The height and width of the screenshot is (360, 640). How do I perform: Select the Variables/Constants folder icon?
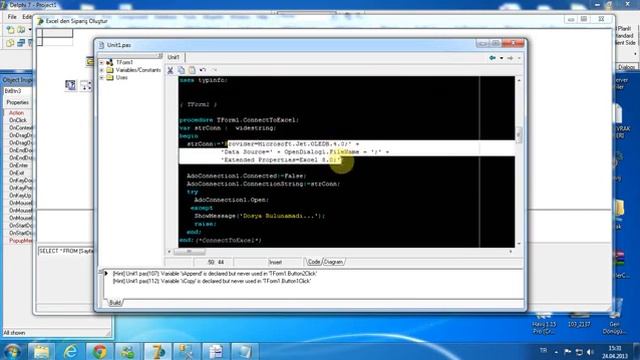pyautogui.click(x=110, y=70)
